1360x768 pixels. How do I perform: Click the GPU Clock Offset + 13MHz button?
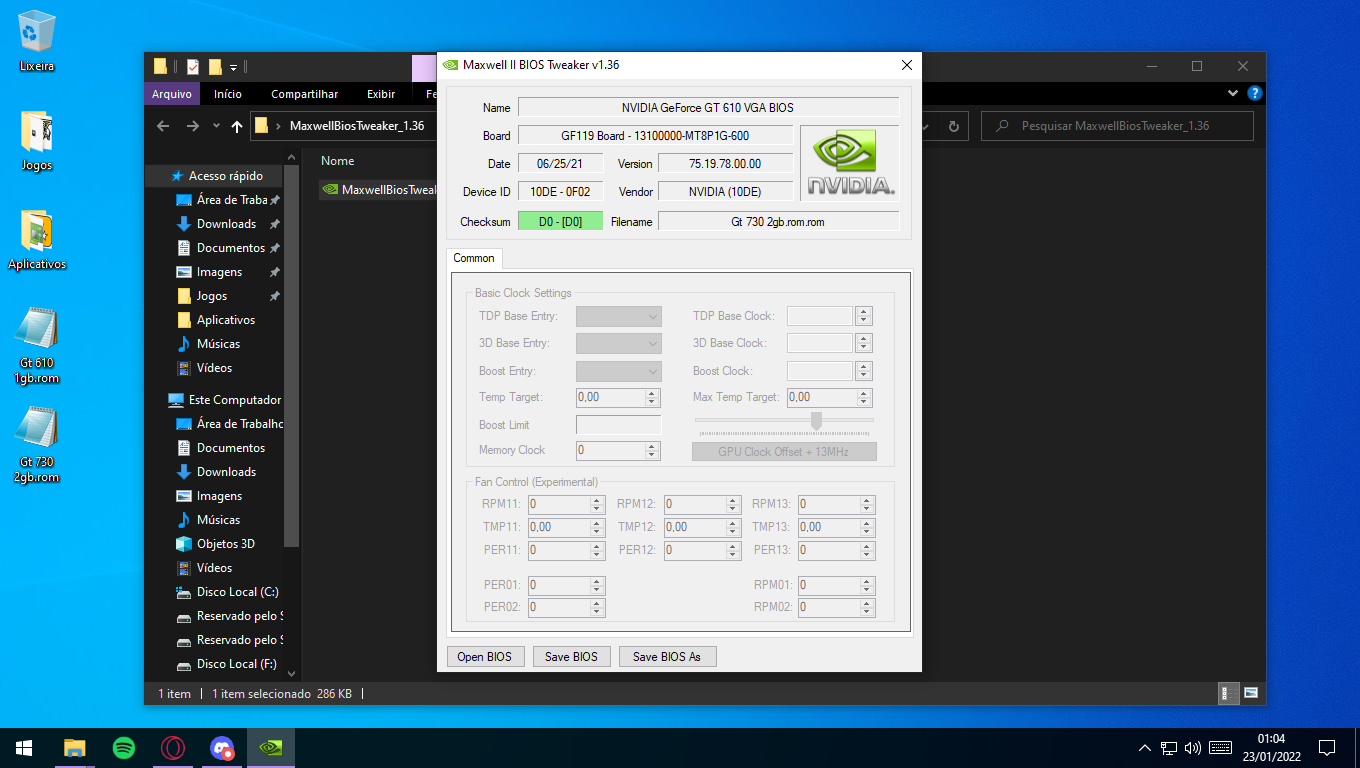(x=784, y=452)
